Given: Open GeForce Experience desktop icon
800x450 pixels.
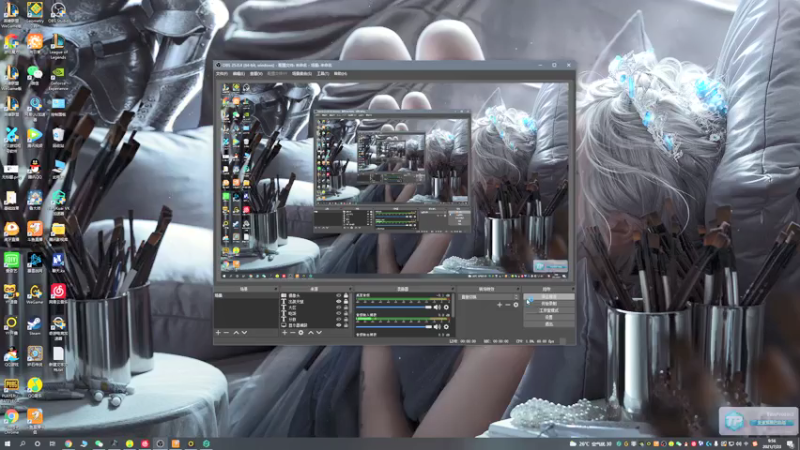Looking at the screenshot, I should click(x=58, y=79).
